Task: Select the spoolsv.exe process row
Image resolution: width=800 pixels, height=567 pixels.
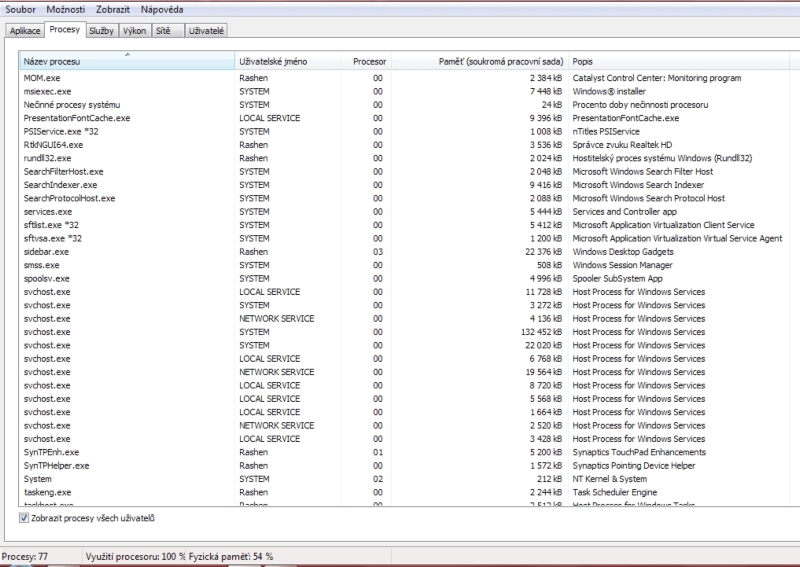Action: click(x=47, y=279)
